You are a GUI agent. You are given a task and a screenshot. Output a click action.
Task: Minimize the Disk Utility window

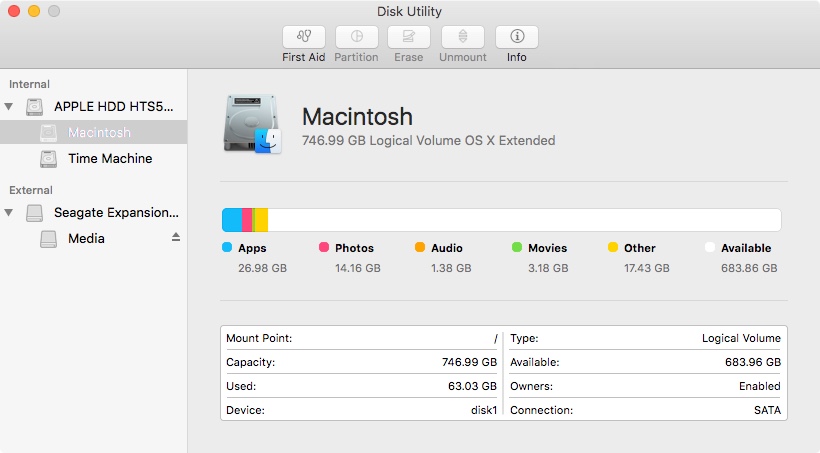[x=34, y=11]
